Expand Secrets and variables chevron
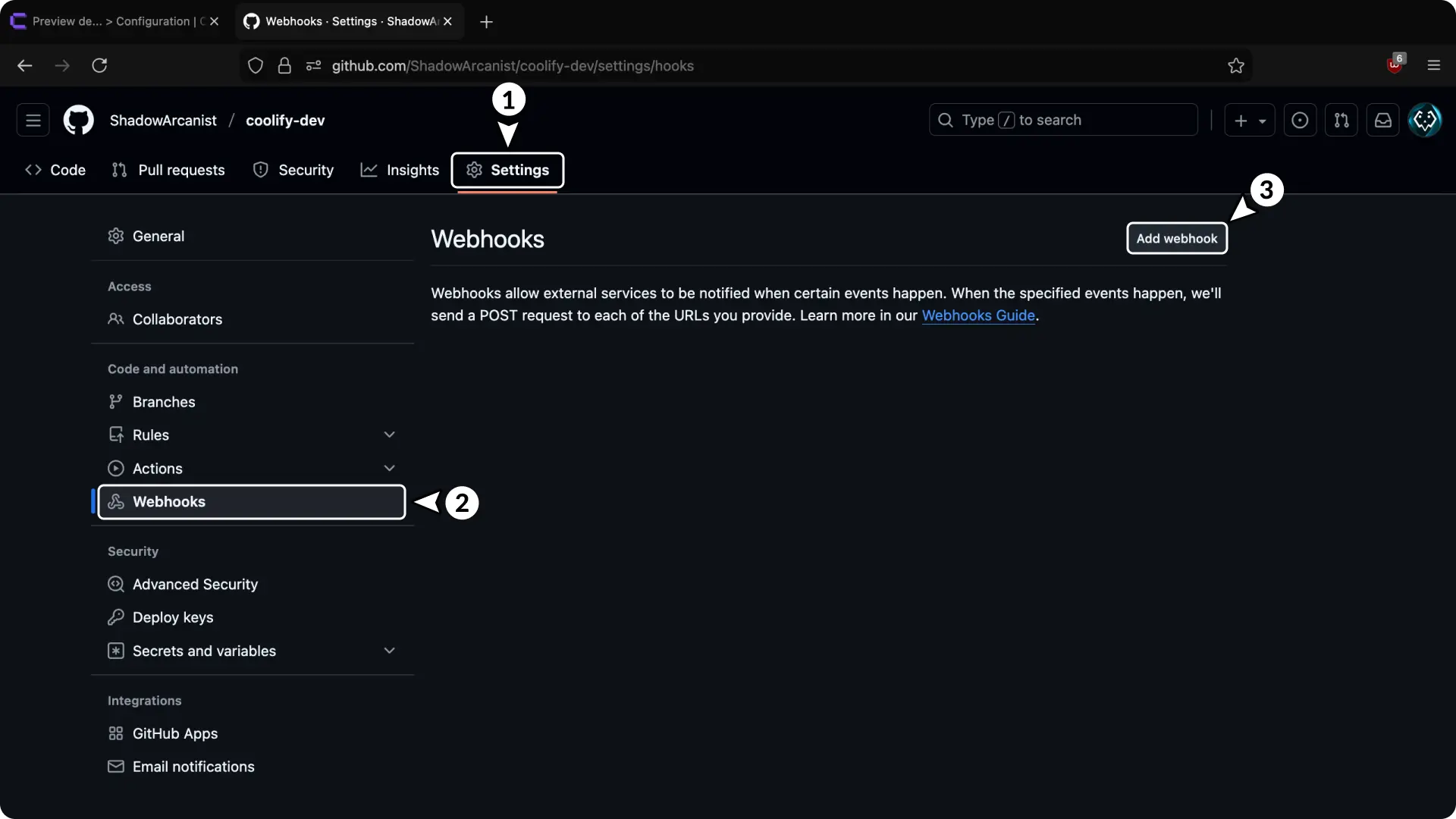Image resolution: width=1456 pixels, height=819 pixels. [x=389, y=651]
